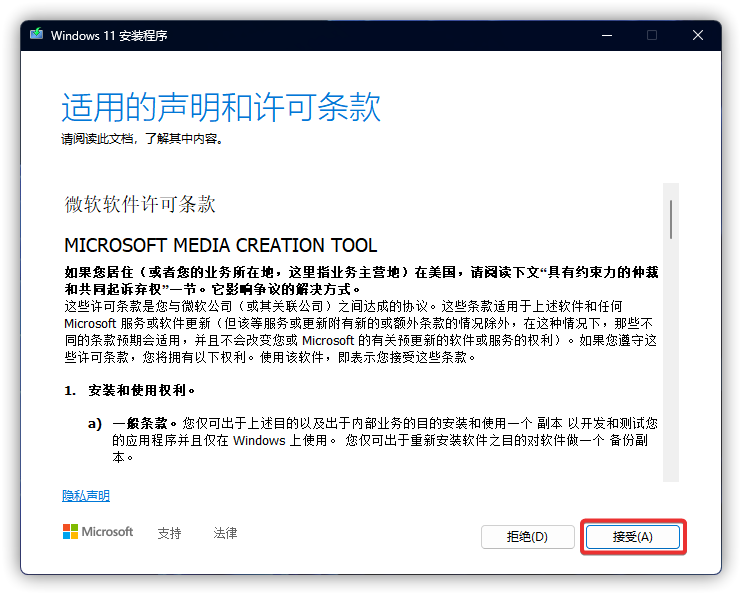The width and height of the screenshot is (742, 595).
Task: Click the 微软软件许可条款 heading in license text
Action: click(x=140, y=205)
